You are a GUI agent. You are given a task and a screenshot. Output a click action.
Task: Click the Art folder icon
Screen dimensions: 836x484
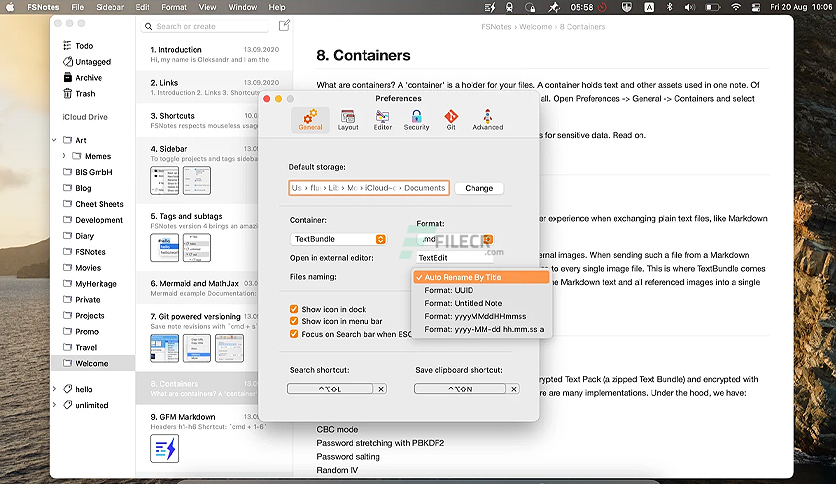[67, 140]
